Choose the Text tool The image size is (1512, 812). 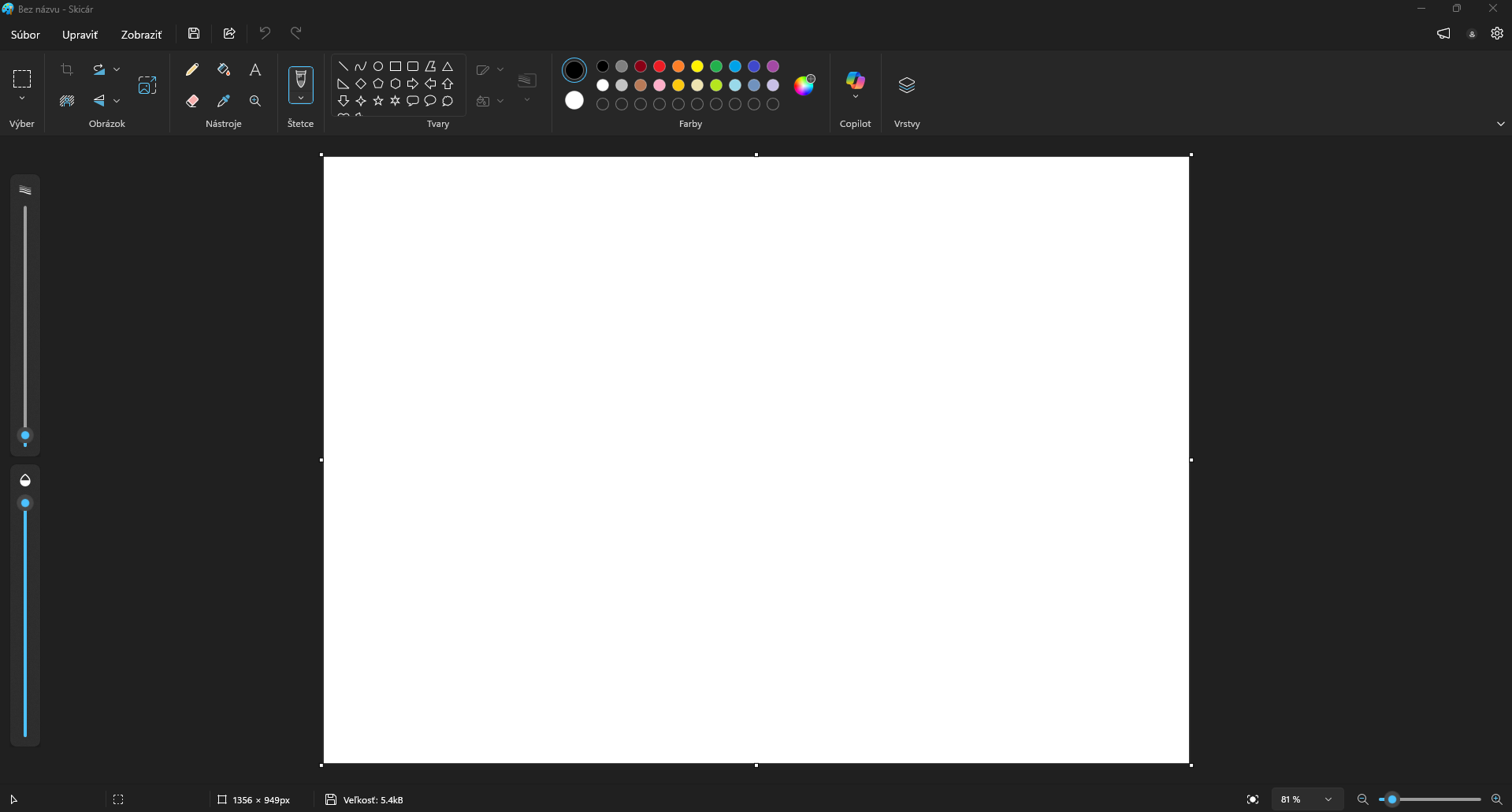[255, 70]
